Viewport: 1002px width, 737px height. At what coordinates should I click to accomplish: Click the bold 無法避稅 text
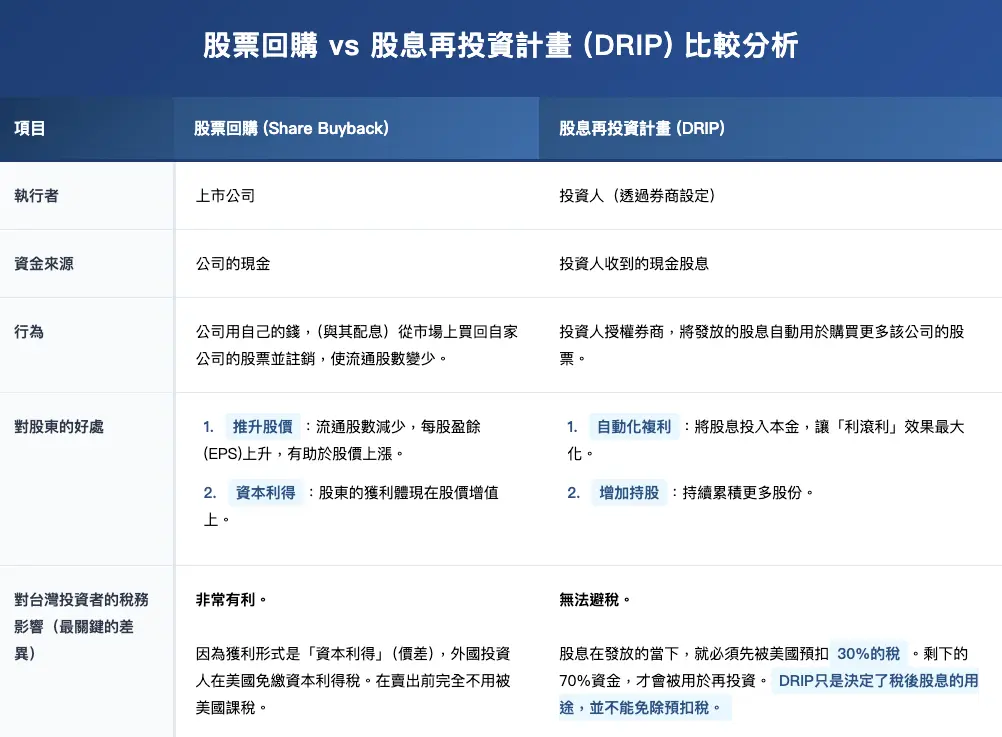tap(595, 600)
